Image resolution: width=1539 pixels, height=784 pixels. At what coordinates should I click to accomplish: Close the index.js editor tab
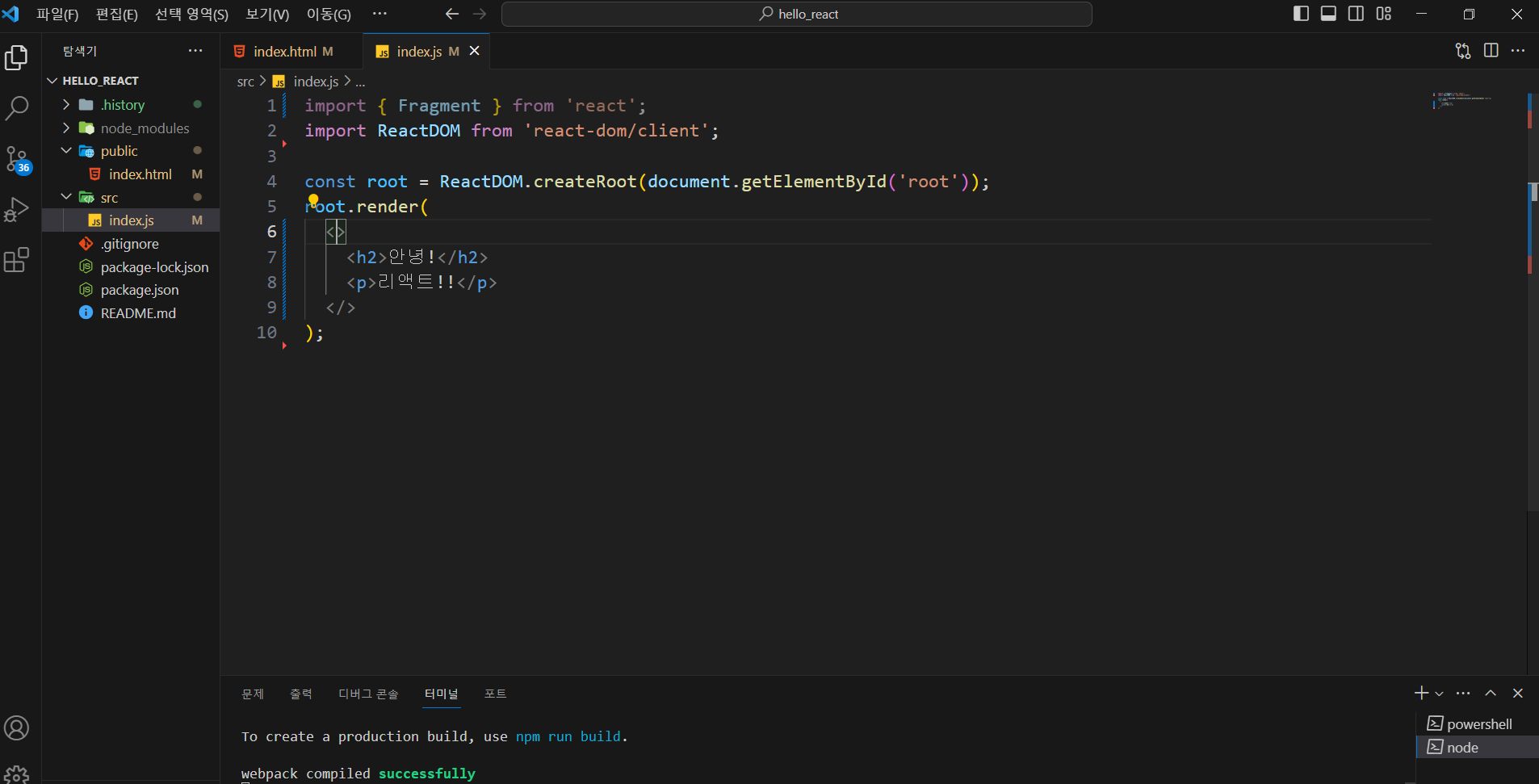(x=475, y=51)
